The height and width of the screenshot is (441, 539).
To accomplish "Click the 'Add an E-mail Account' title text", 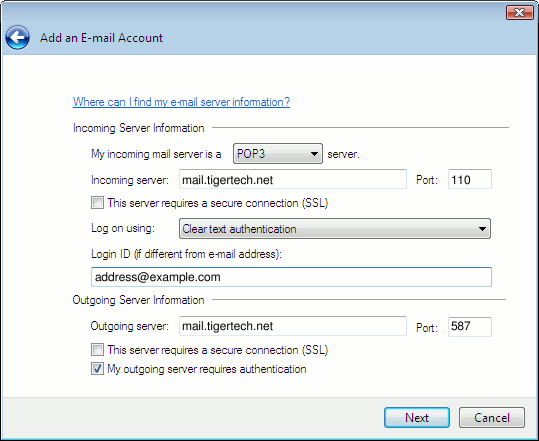I will pyautogui.click(x=101, y=38).
